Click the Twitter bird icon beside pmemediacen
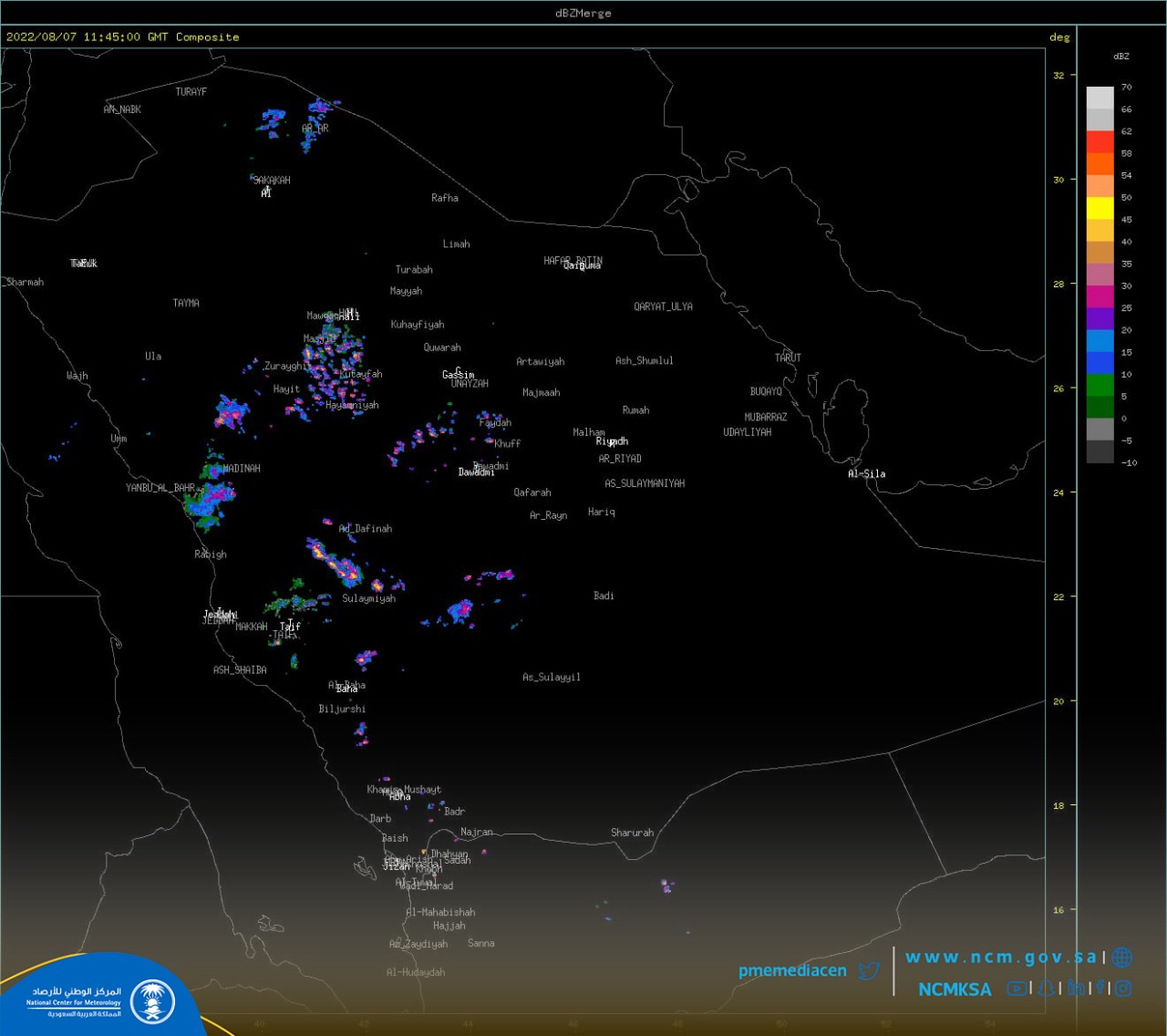Image resolution: width=1167 pixels, height=1036 pixels. pyautogui.click(x=869, y=970)
